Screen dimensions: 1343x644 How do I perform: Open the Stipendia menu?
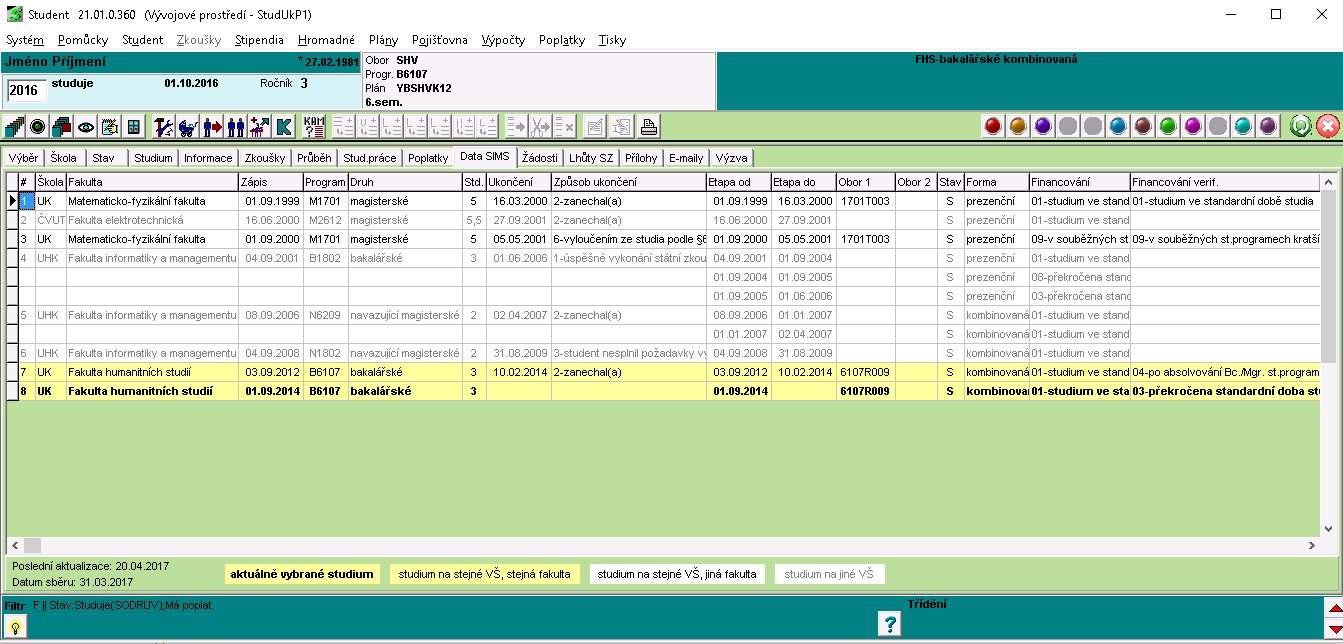click(259, 40)
